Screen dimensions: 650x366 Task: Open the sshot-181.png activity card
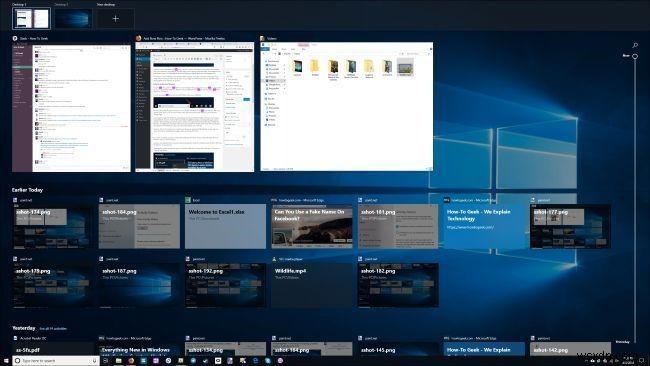tap(398, 226)
